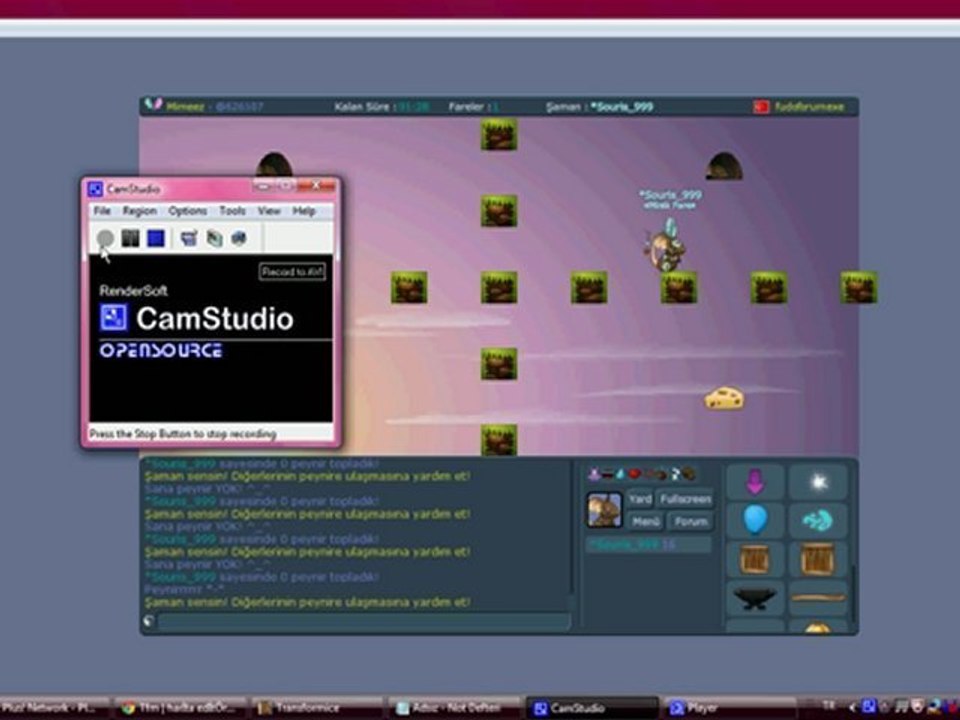Switch to Player taskbar button
Viewport: 960px width, 720px height.
point(729,708)
